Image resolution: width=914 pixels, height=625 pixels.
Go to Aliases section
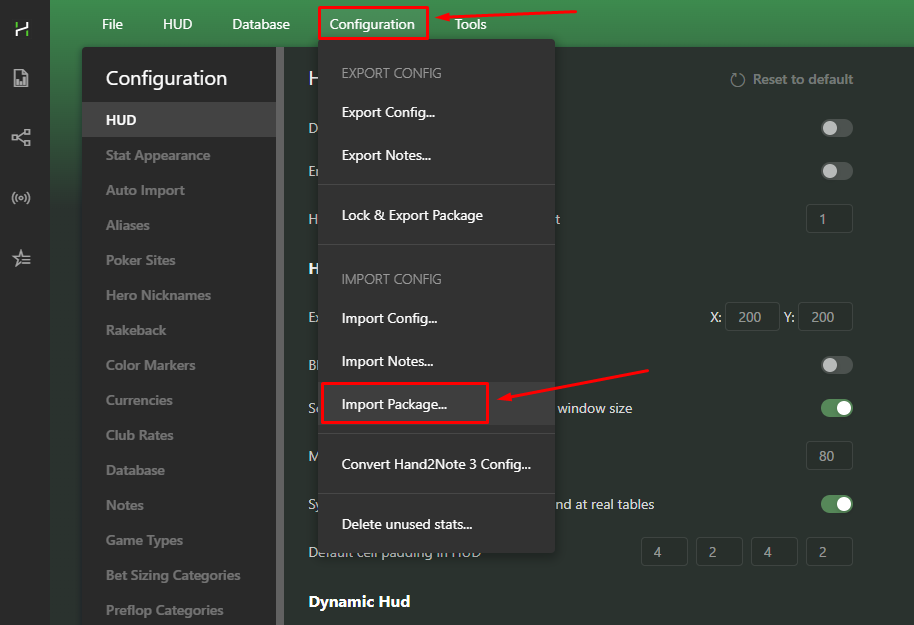(179, 225)
